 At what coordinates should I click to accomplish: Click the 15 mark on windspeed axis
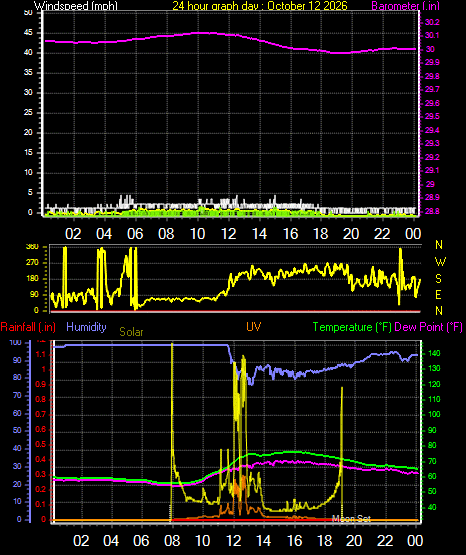pyautogui.click(x=28, y=153)
